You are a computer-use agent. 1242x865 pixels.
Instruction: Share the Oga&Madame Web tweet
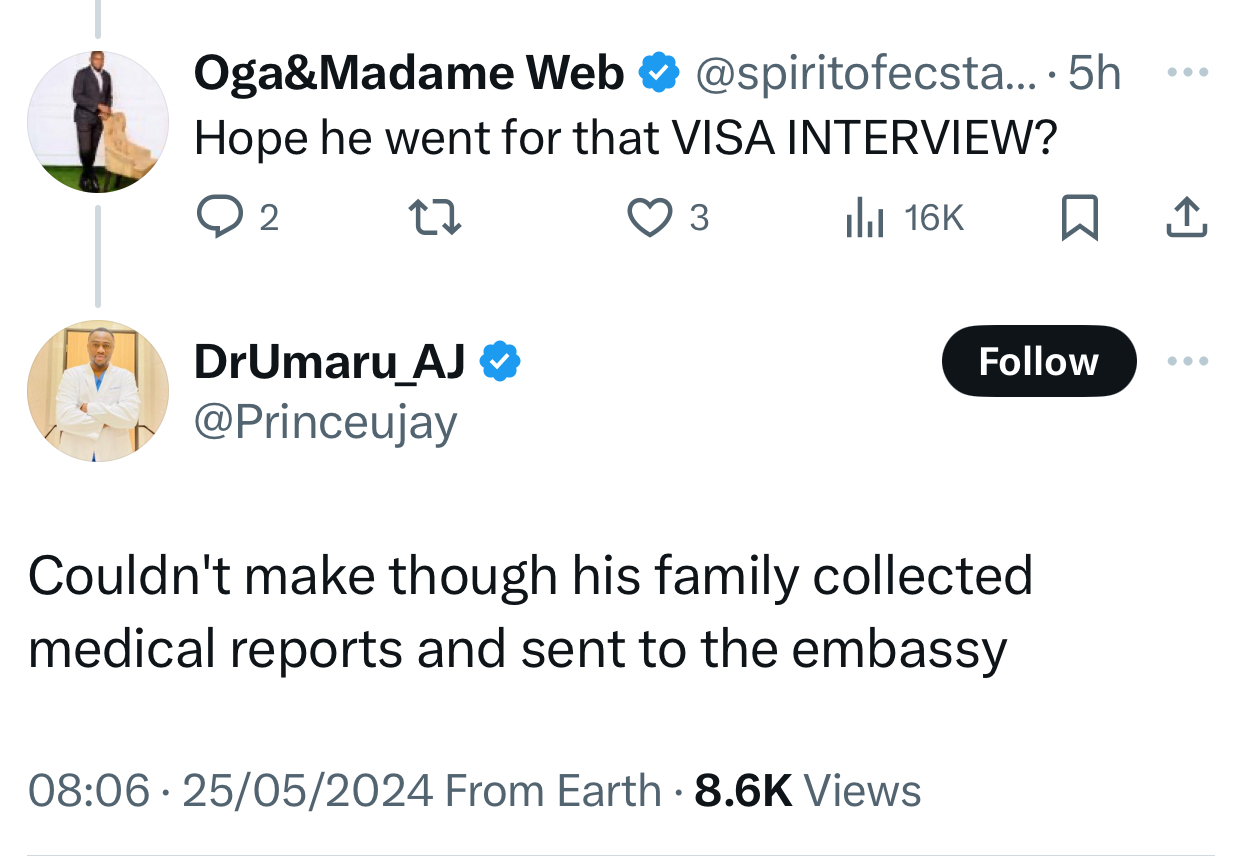pos(1187,218)
